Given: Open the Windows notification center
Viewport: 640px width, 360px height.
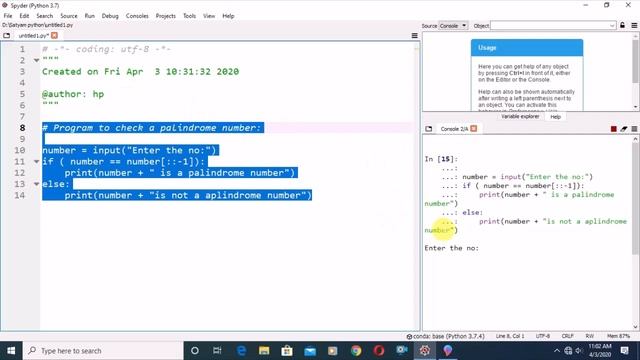Looking at the screenshot, I should 624,351.
